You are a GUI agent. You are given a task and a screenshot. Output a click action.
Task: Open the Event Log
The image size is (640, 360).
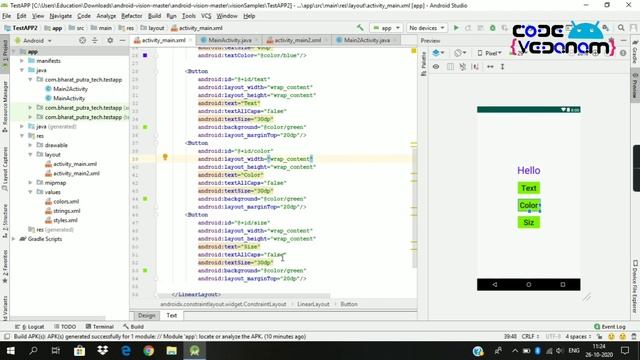(x=609, y=327)
